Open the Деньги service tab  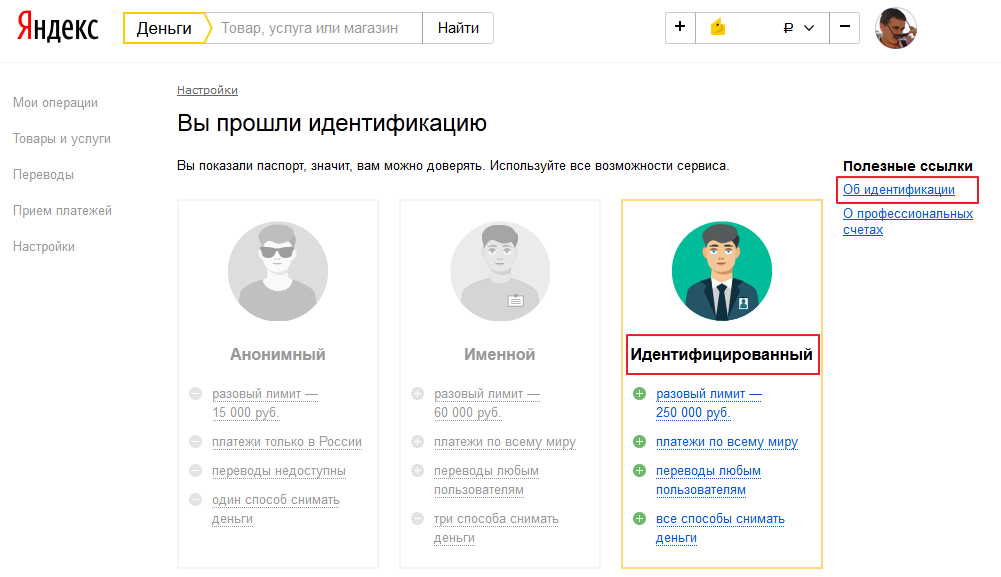[164, 28]
